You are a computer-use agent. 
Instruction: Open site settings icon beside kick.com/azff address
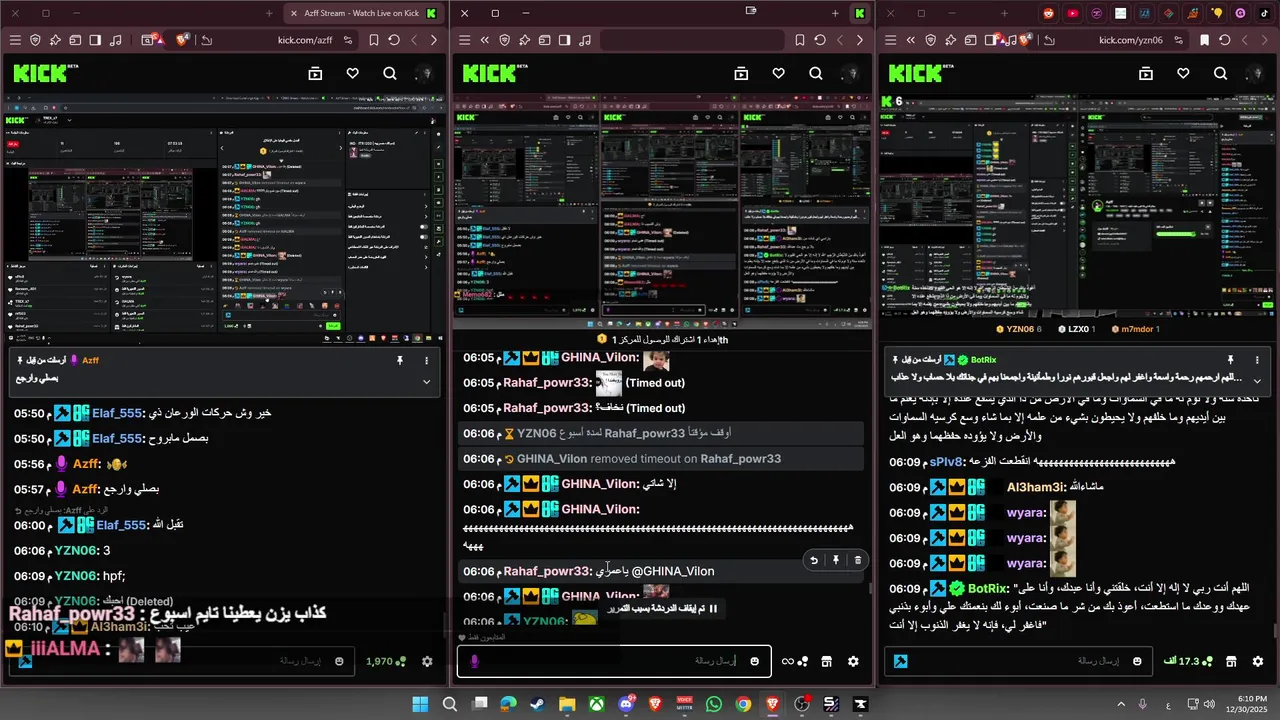(348, 40)
